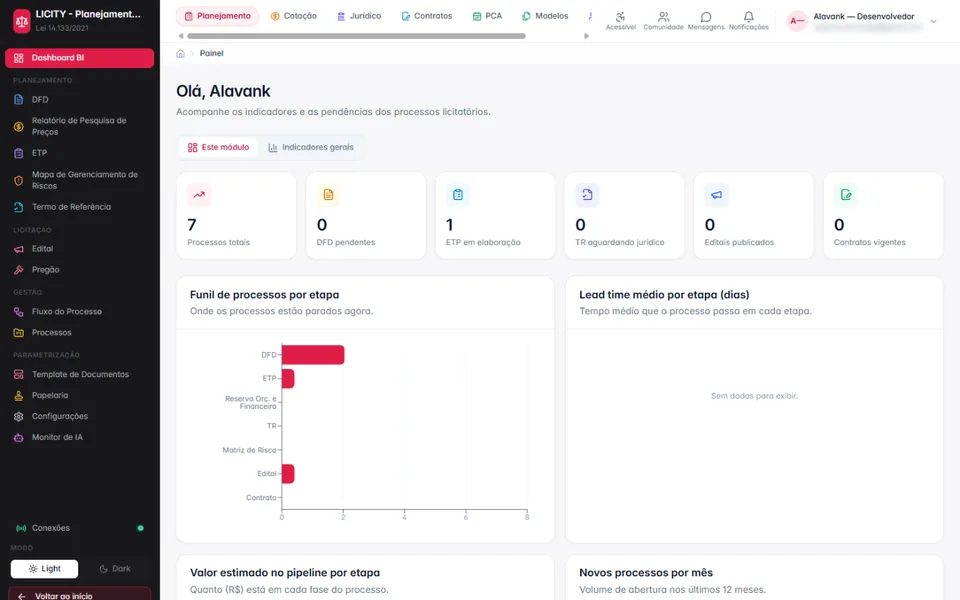Viewport: 960px width, 600px height.
Task: Click the ETP em elaboração card icon
Action: pos(458,195)
